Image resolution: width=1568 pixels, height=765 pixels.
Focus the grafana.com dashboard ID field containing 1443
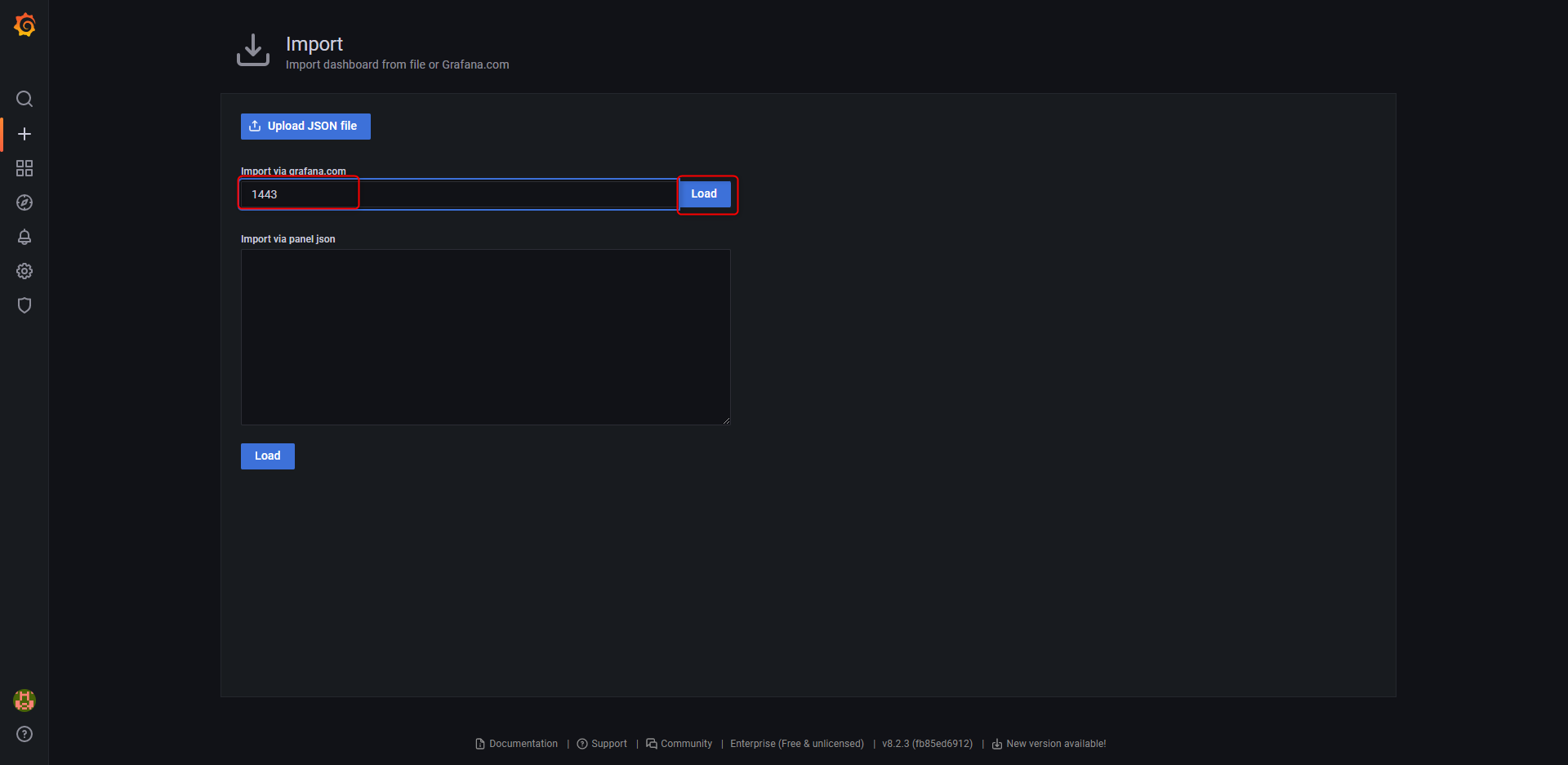459,194
